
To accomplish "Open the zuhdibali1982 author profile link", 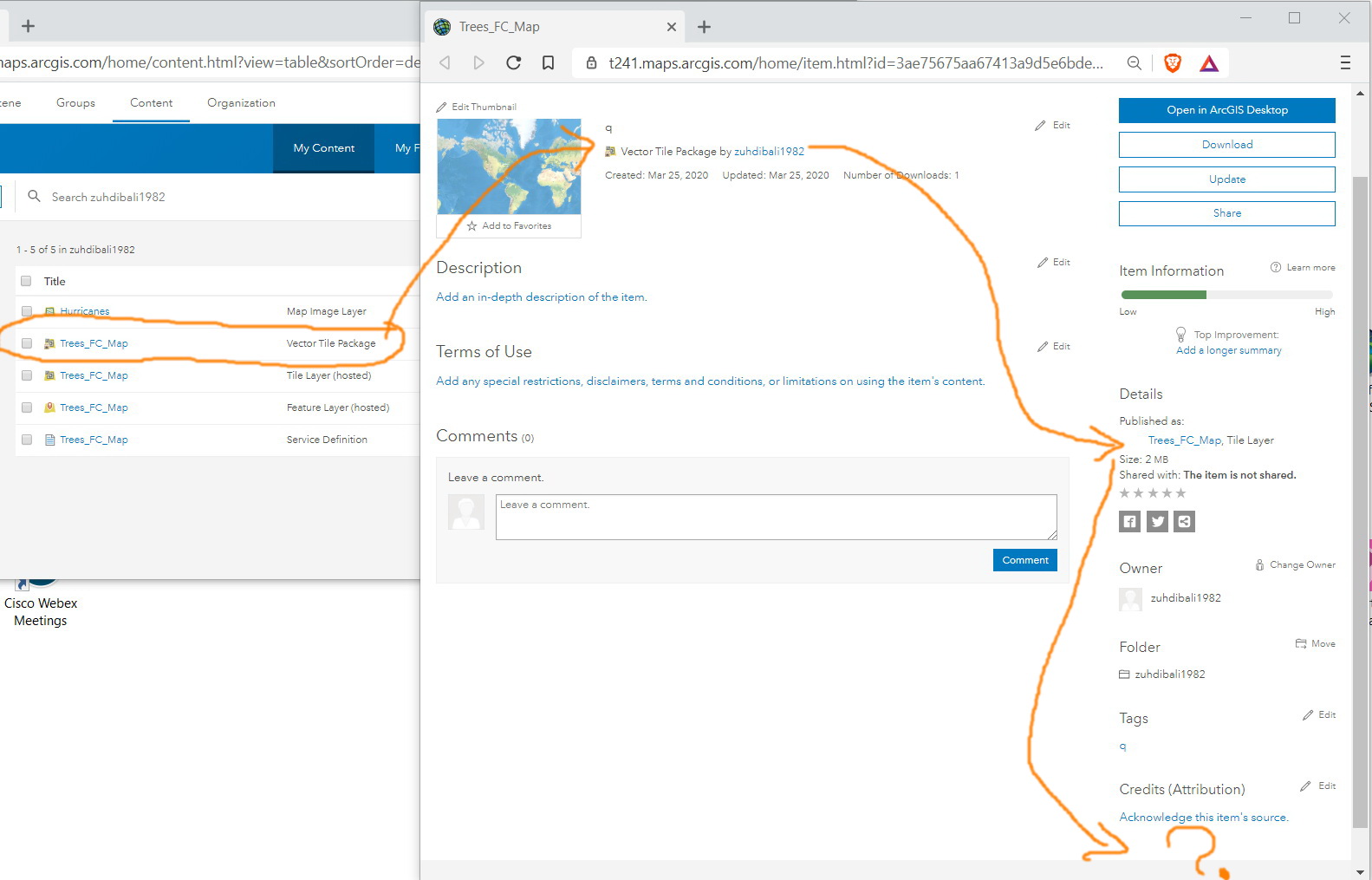I will [770, 151].
